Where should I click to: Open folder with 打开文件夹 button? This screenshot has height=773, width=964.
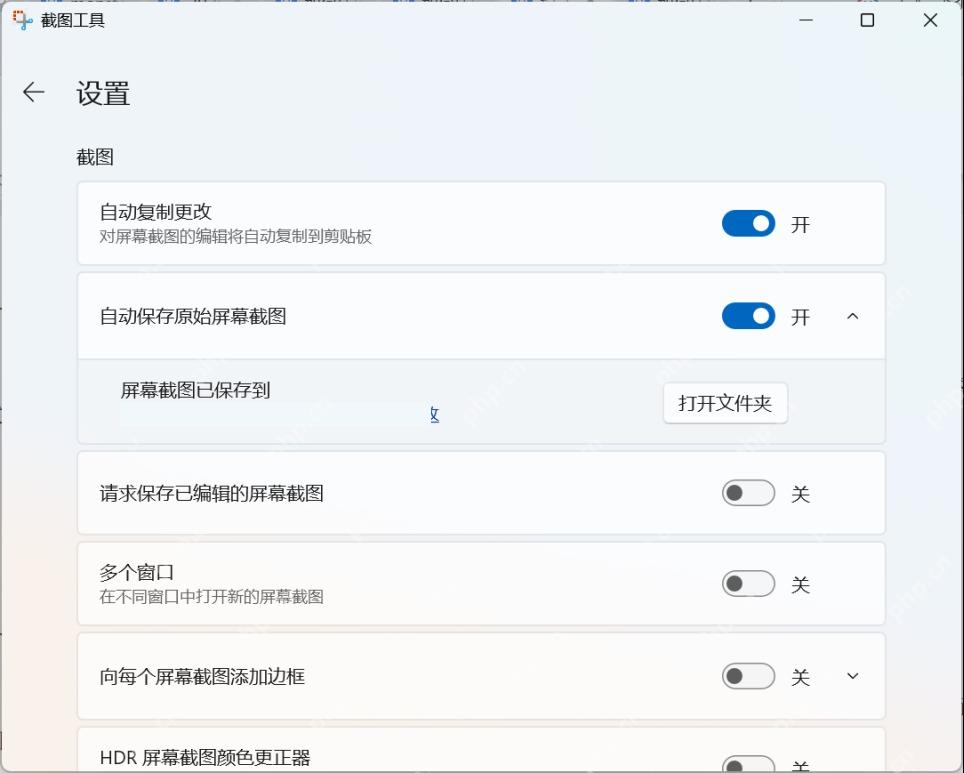point(725,403)
